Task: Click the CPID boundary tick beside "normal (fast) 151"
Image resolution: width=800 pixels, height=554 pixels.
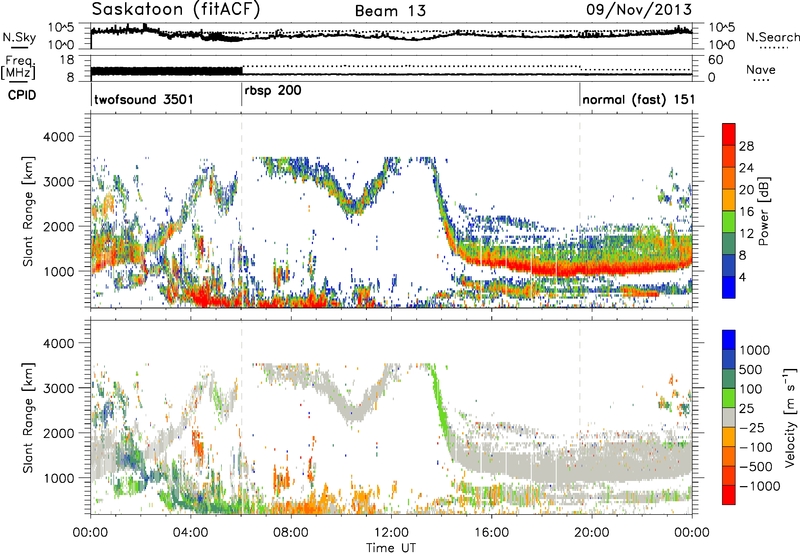Action: point(580,95)
